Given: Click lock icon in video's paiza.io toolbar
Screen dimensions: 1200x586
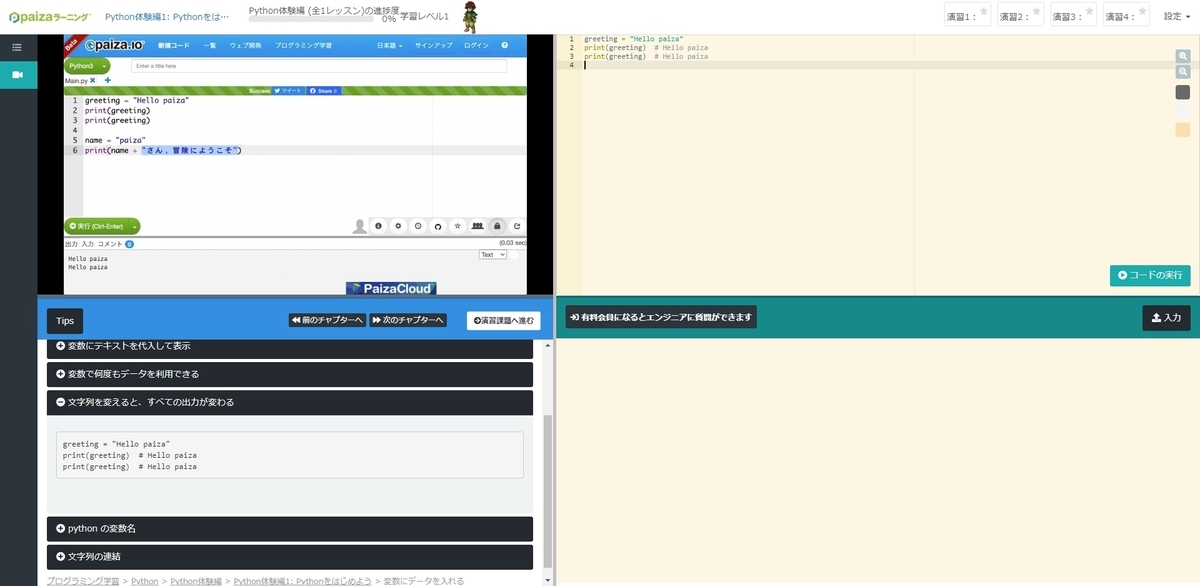Looking at the screenshot, I should click(497, 226).
